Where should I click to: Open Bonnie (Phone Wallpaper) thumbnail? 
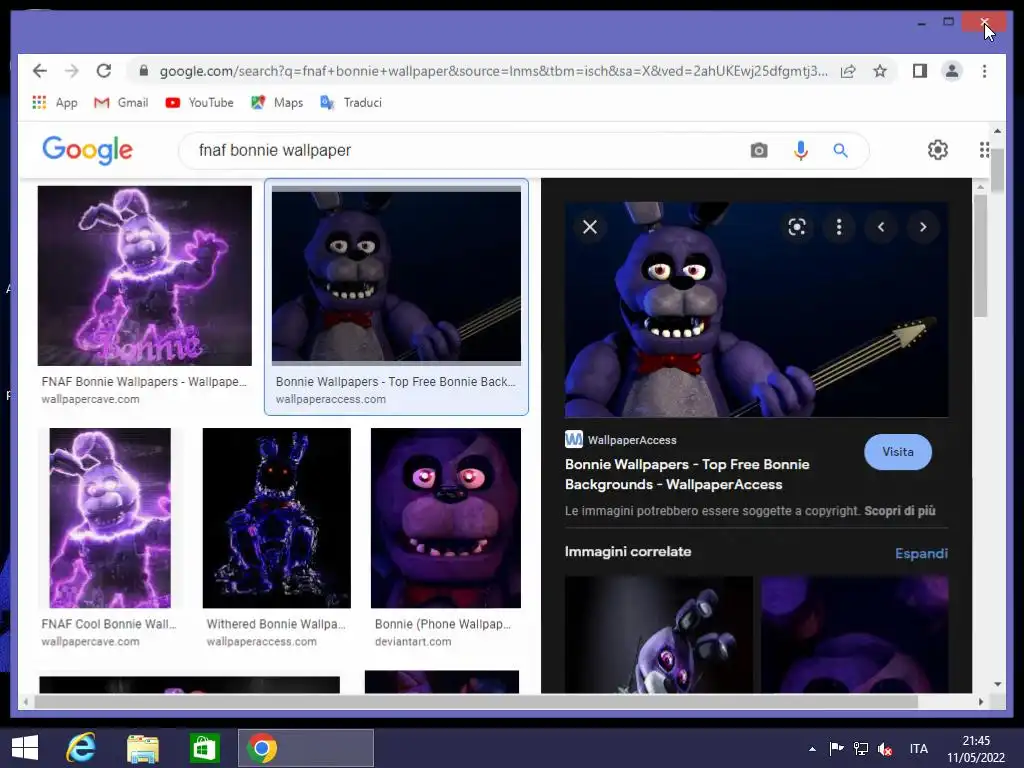446,518
